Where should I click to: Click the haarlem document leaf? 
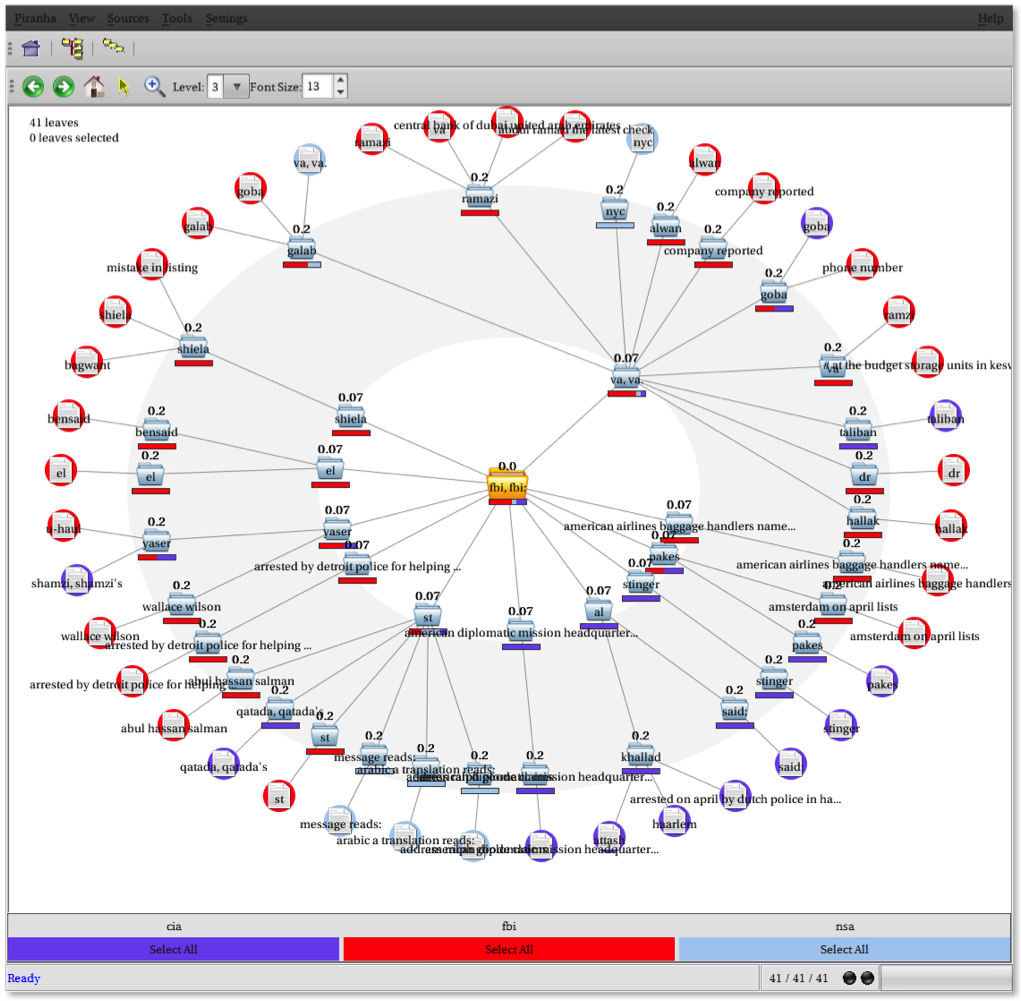pos(674,821)
